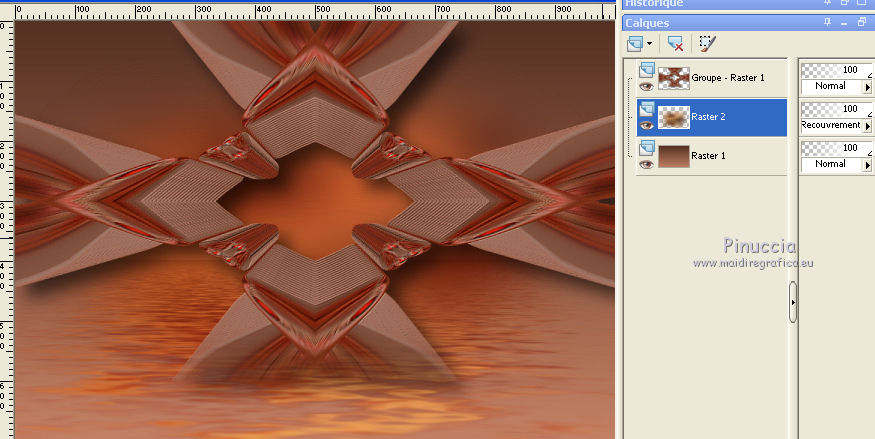This screenshot has width=875, height=439.
Task: Open the New Layer dropdown arrow
Action: (x=650, y=44)
